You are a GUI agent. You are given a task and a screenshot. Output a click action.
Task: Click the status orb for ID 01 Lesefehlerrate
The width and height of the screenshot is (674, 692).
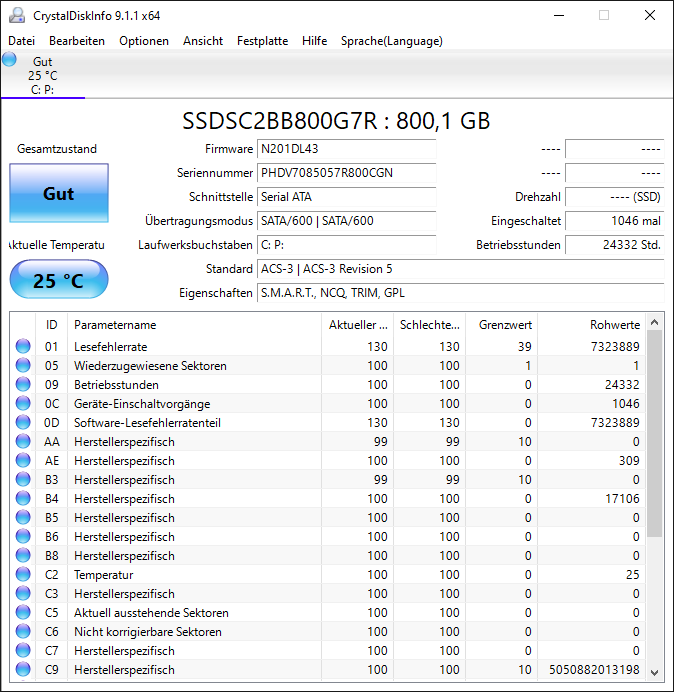[x=23, y=346]
